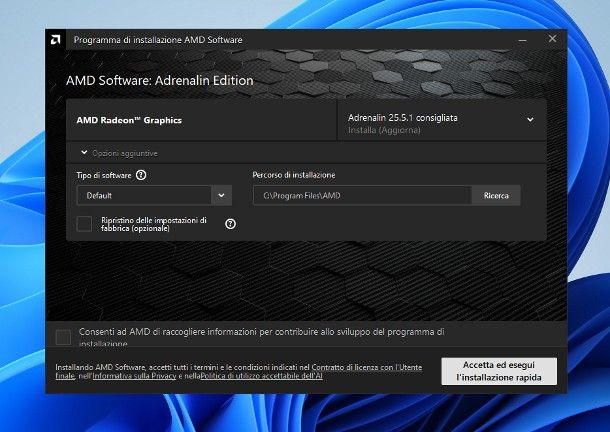
Task: Tick the AMD data collection consent checkbox
Action: tap(63, 337)
